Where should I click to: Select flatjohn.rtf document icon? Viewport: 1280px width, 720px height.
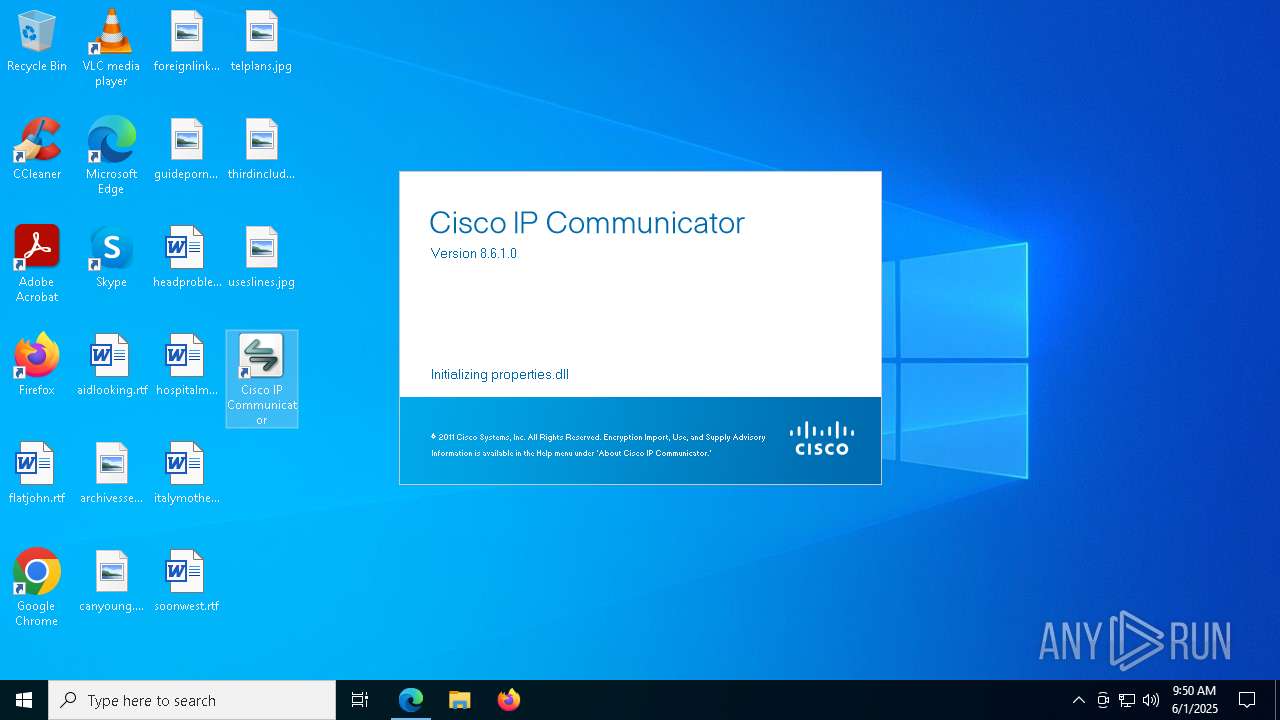click(37, 474)
